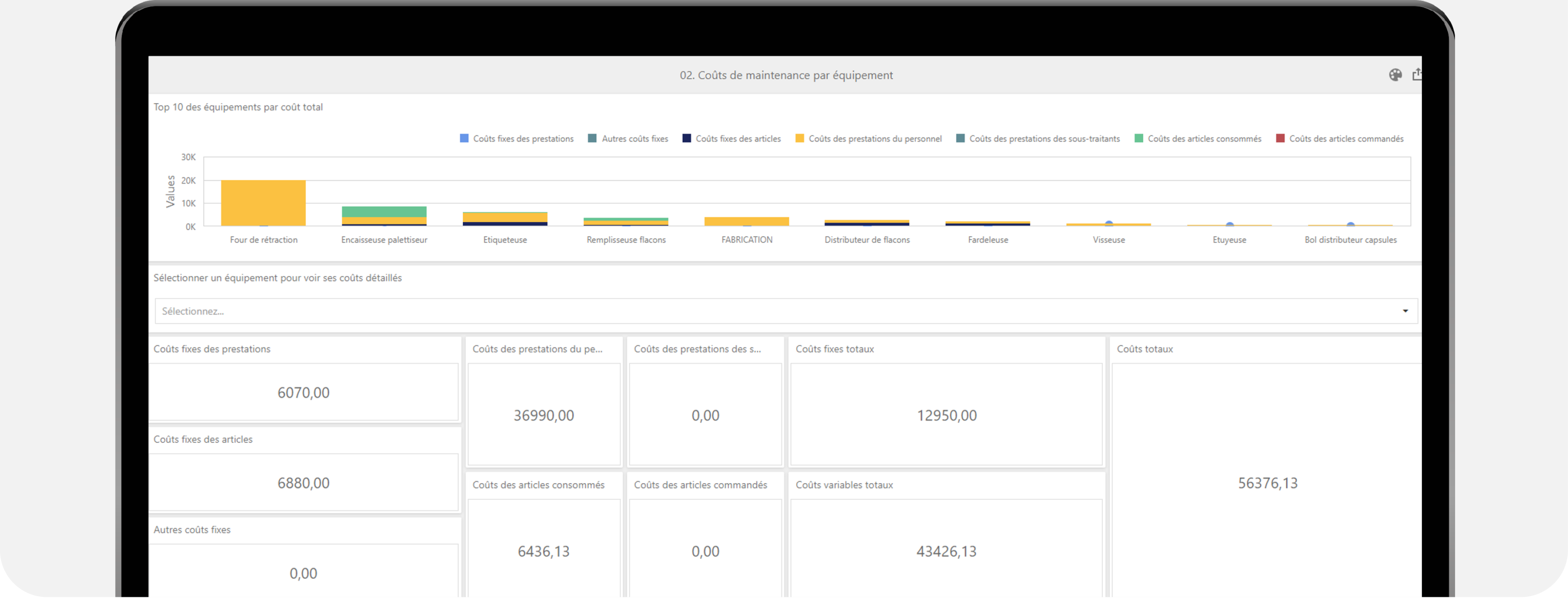Open the color palette theme icon
This screenshot has height=598, width=1568.
[1395, 75]
